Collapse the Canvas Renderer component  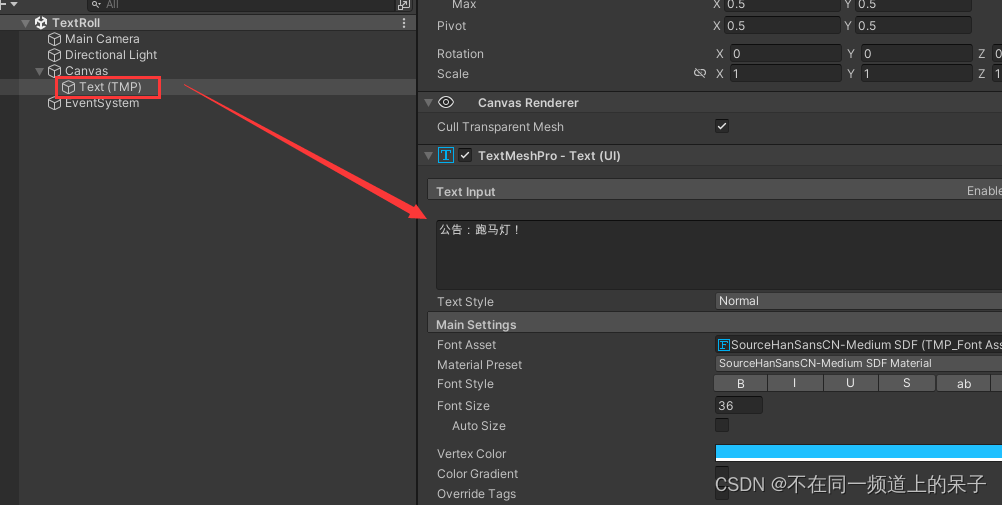click(429, 102)
